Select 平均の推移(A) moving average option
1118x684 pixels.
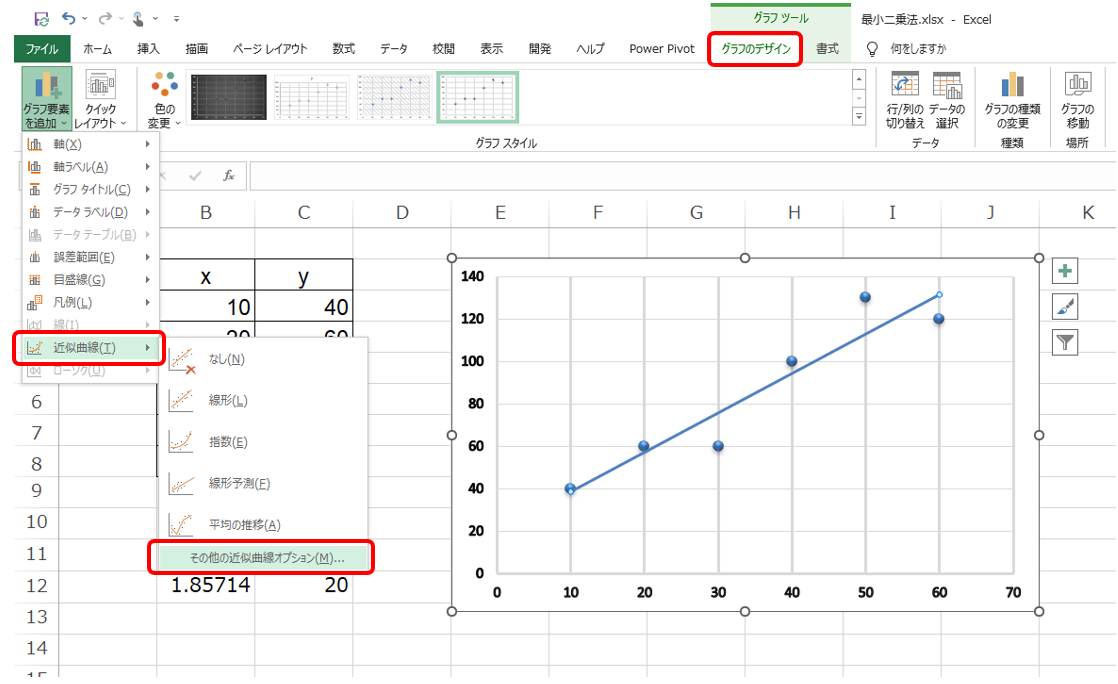point(262,525)
